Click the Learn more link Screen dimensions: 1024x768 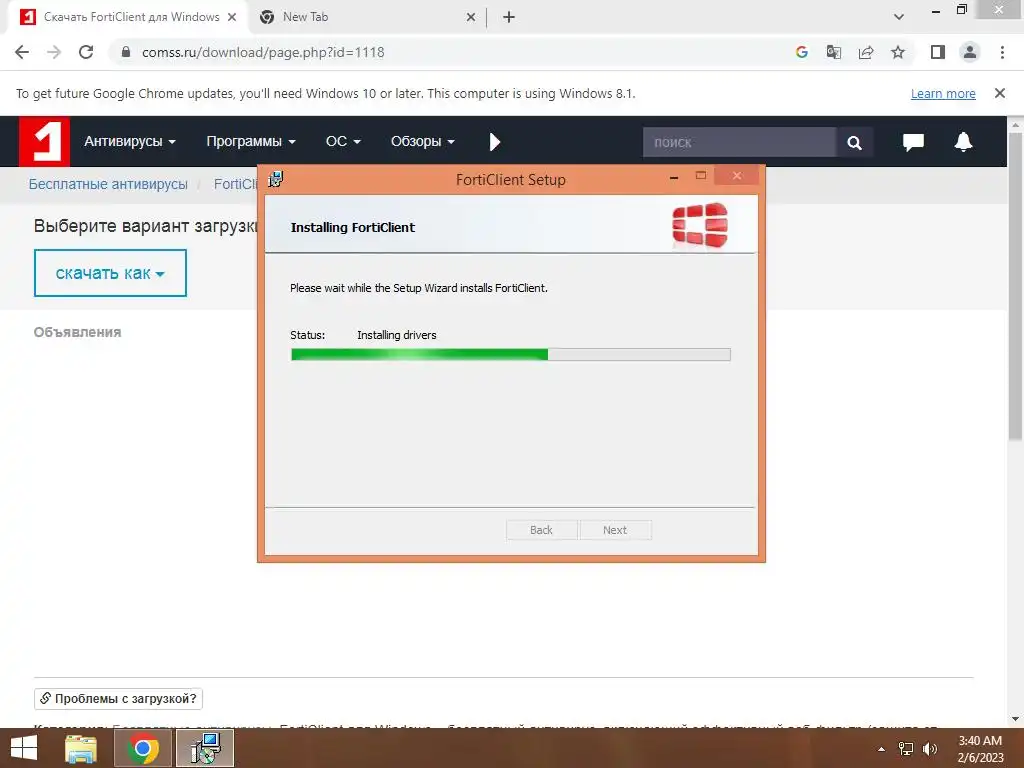pyautogui.click(x=943, y=93)
